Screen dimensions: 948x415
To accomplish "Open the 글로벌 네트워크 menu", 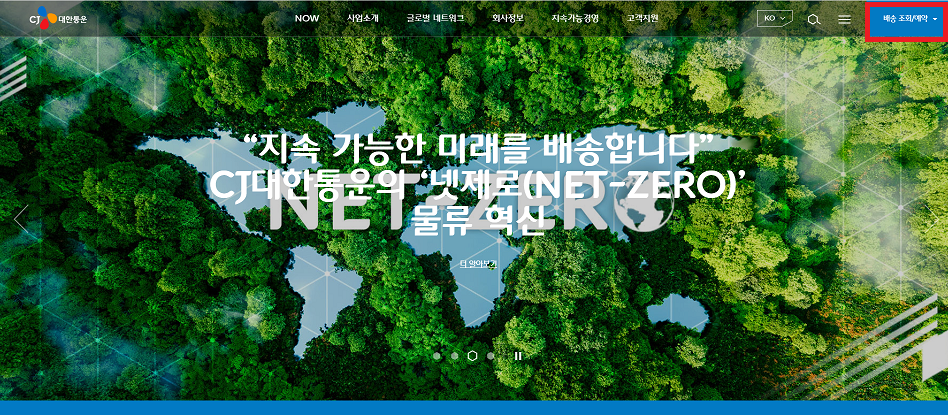I will [x=435, y=18].
